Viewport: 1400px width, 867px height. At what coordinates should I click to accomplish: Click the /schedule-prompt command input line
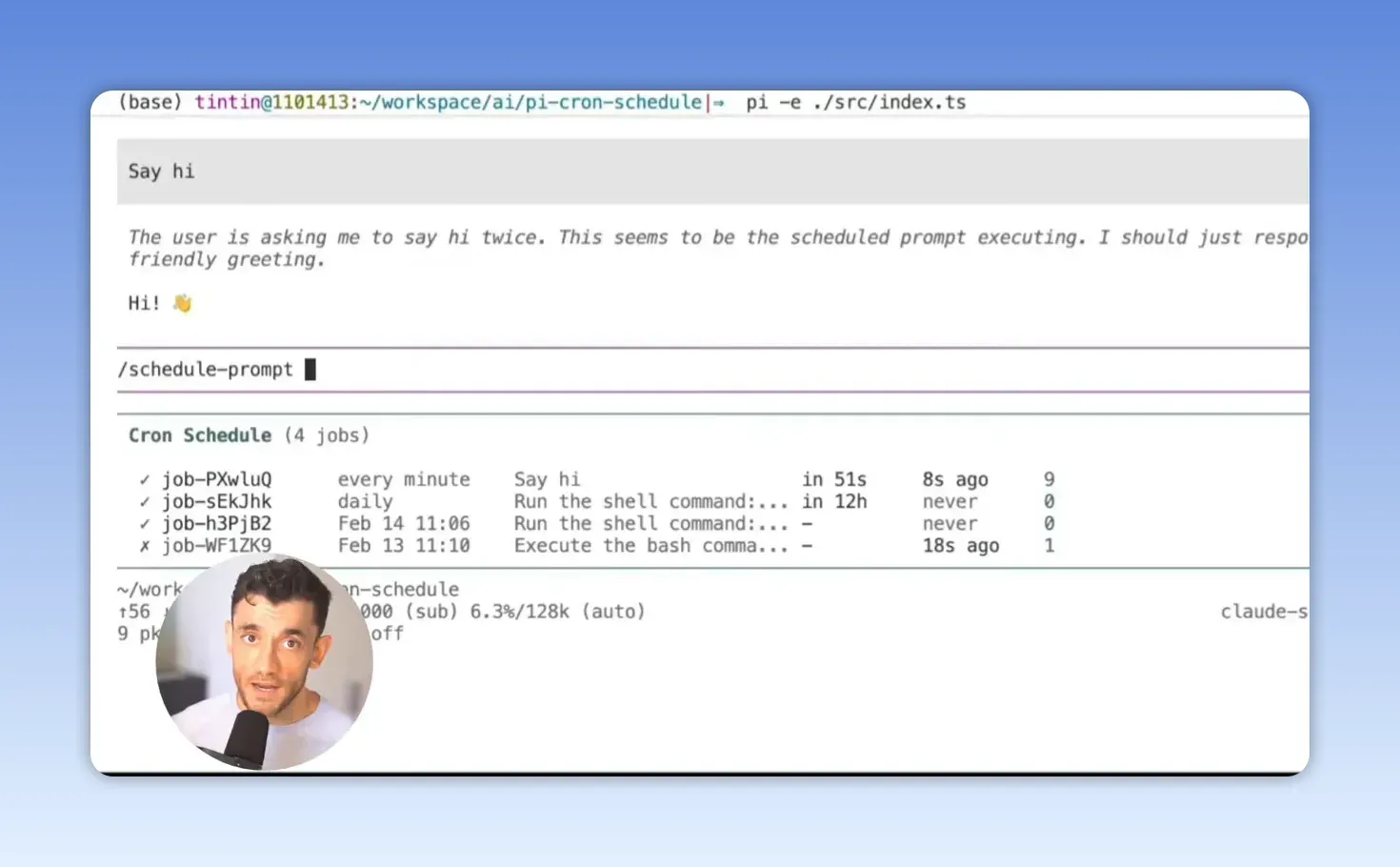(712, 370)
